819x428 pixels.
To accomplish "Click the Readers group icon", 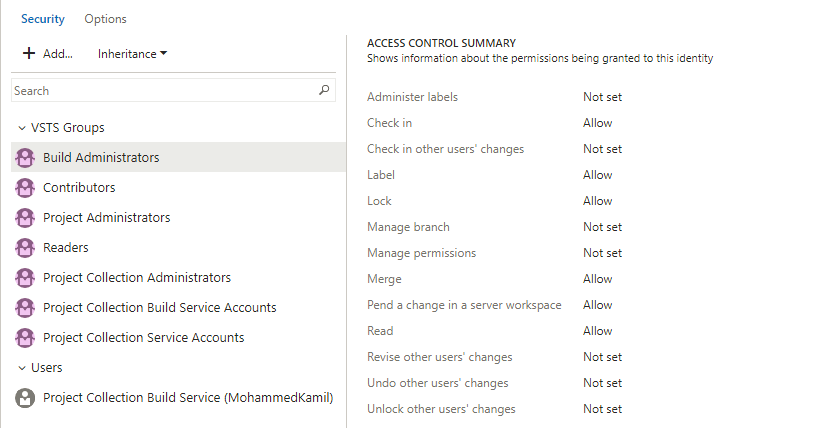I will [25, 248].
